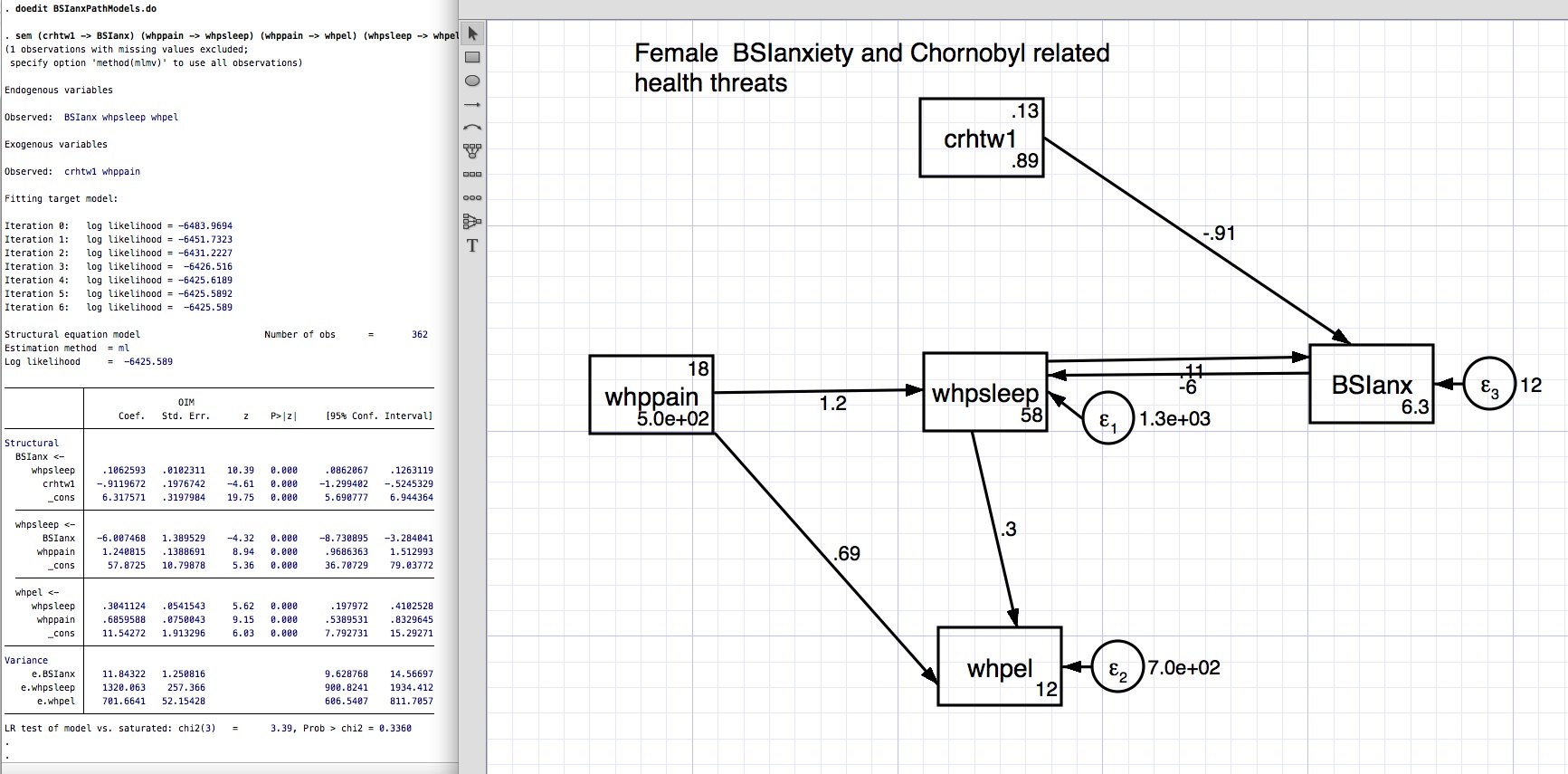Click the ε3 error term circle
The width and height of the screenshot is (1568, 774).
coord(1489,384)
